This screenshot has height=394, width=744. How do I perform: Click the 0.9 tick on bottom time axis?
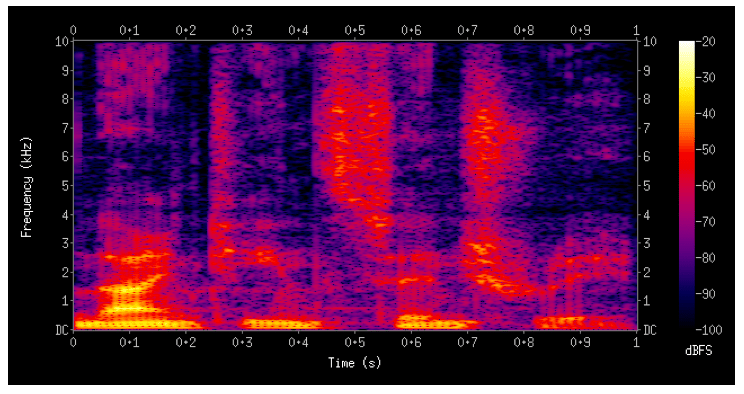[580, 342]
